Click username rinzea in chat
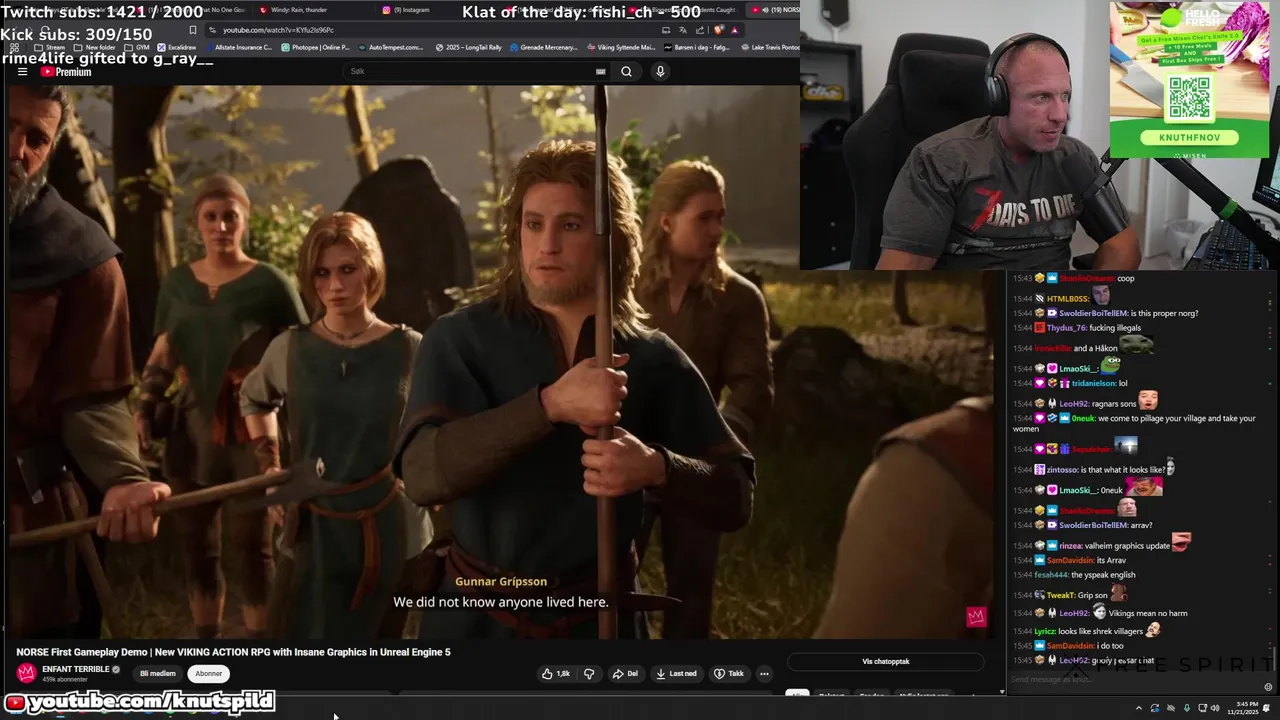This screenshot has height=720, width=1280. coord(1071,546)
